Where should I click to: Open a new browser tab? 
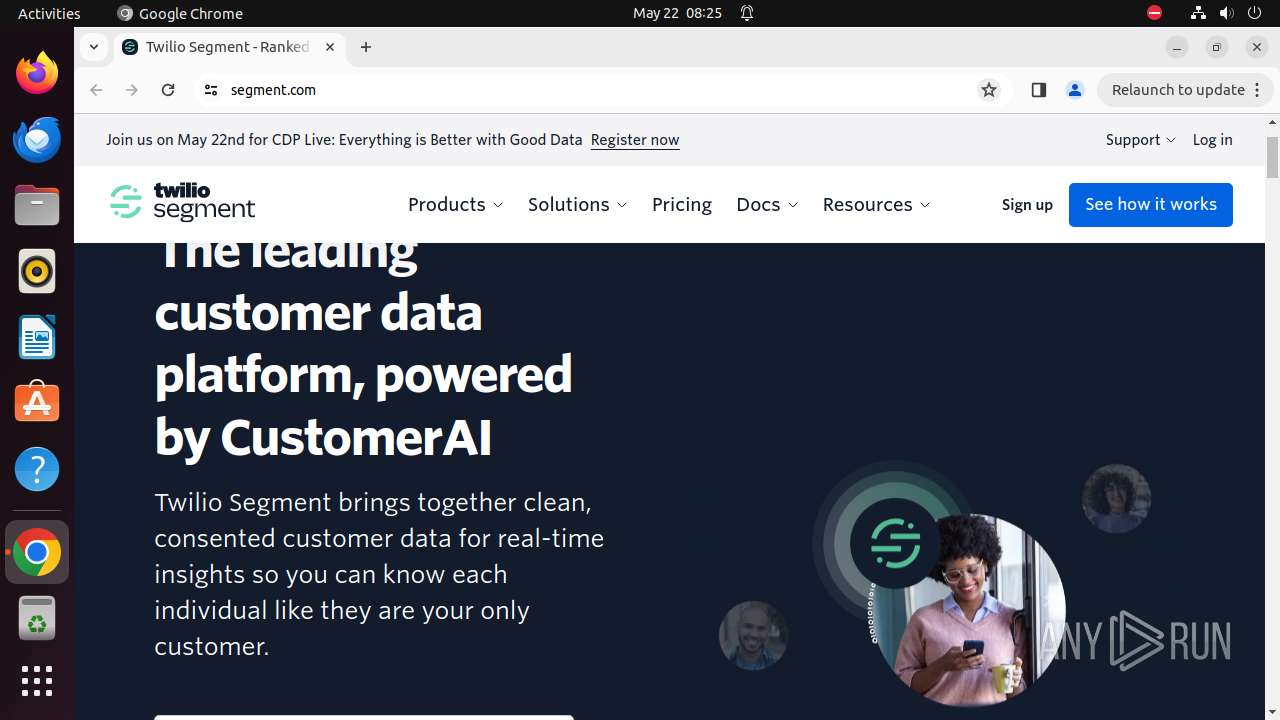366,47
